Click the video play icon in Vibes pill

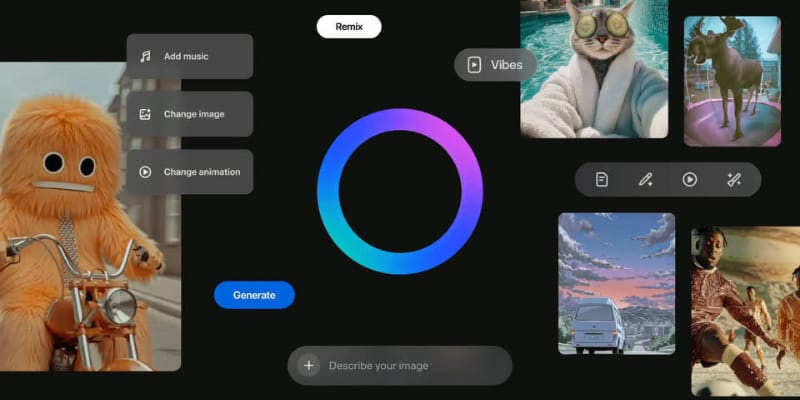(x=474, y=65)
